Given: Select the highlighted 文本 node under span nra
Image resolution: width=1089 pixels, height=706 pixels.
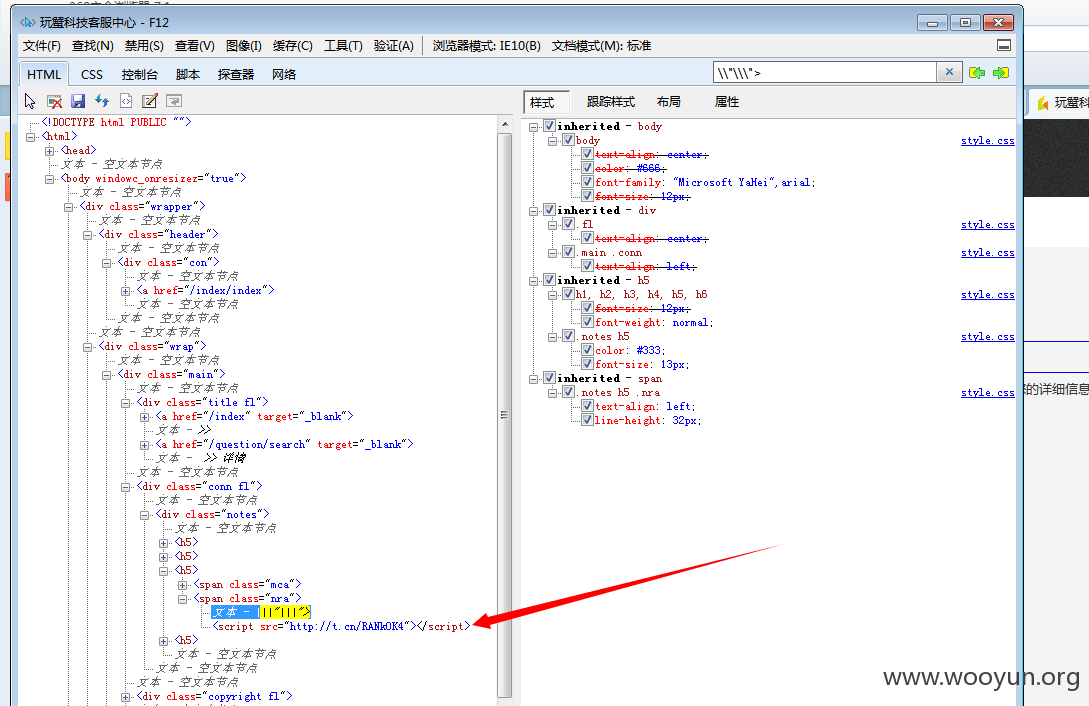Looking at the screenshot, I should click(x=262, y=612).
